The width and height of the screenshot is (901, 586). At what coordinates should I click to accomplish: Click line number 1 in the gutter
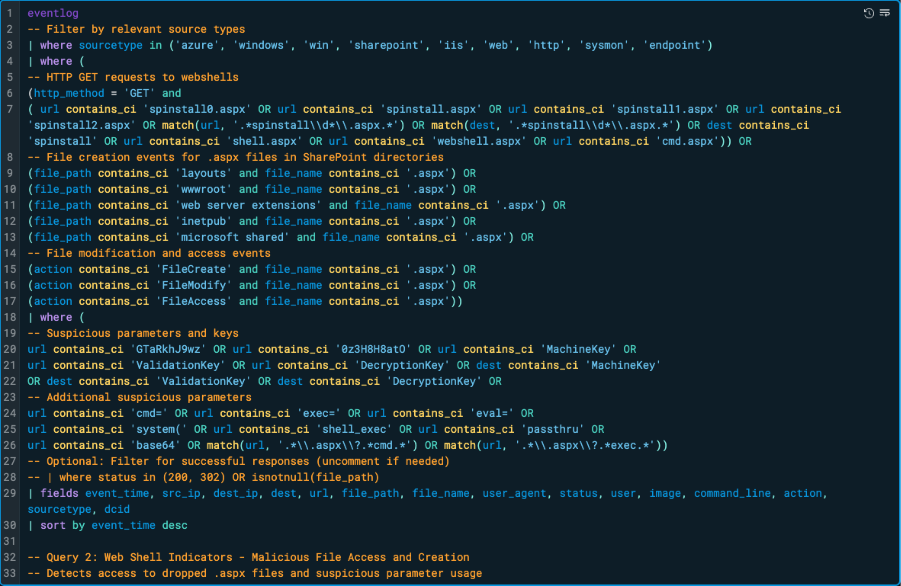pos(10,12)
